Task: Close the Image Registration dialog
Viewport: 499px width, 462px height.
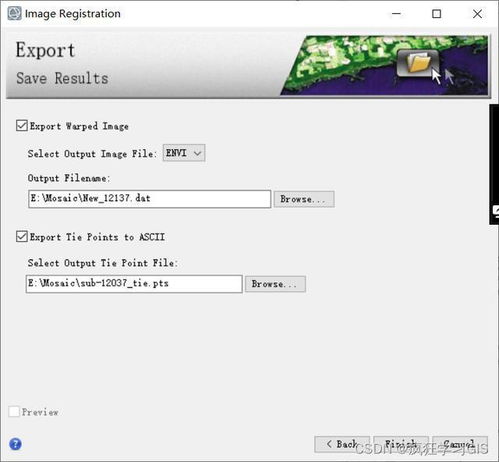Action: pyautogui.click(x=477, y=14)
